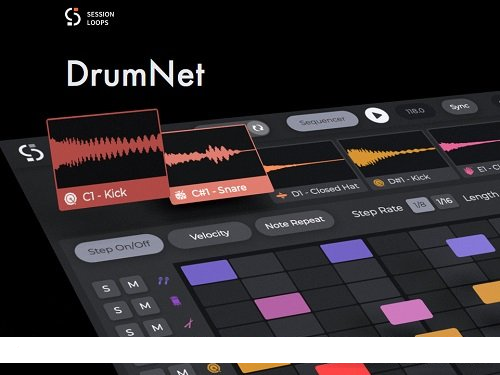Click the kick drum icon beside C1 - Kick
The height and width of the screenshot is (375, 500).
coord(70,199)
